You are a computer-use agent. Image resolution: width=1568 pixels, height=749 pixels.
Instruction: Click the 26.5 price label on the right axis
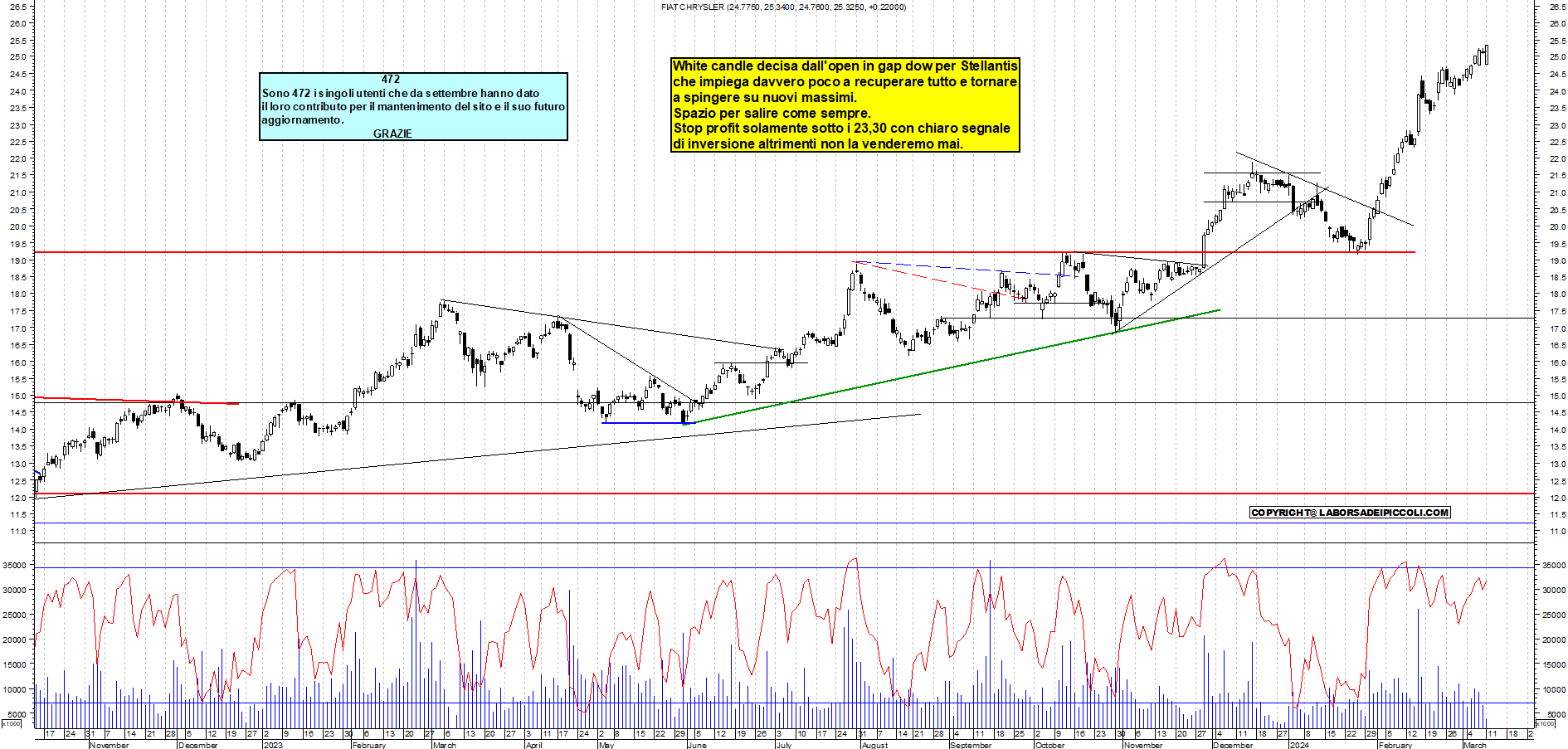click(1556, 7)
